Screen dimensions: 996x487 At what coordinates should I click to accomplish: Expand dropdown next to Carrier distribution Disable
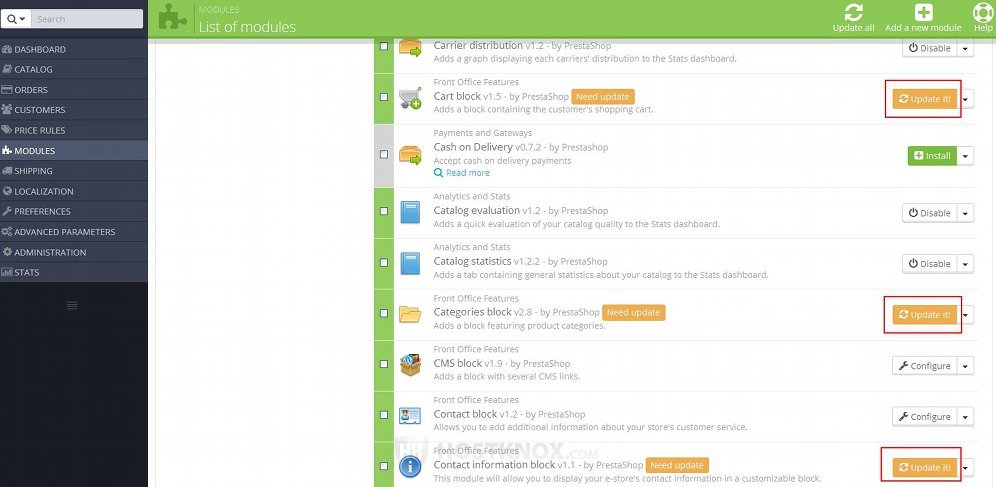click(x=966, y=48)
